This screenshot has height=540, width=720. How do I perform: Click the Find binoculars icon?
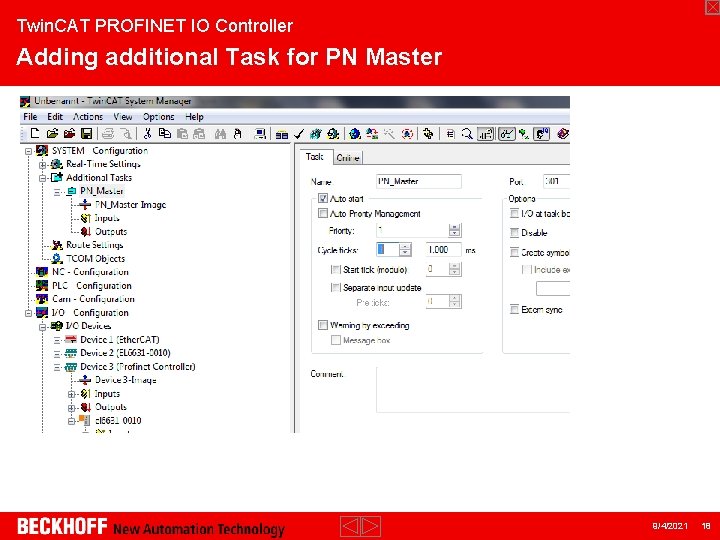[220, 134]
